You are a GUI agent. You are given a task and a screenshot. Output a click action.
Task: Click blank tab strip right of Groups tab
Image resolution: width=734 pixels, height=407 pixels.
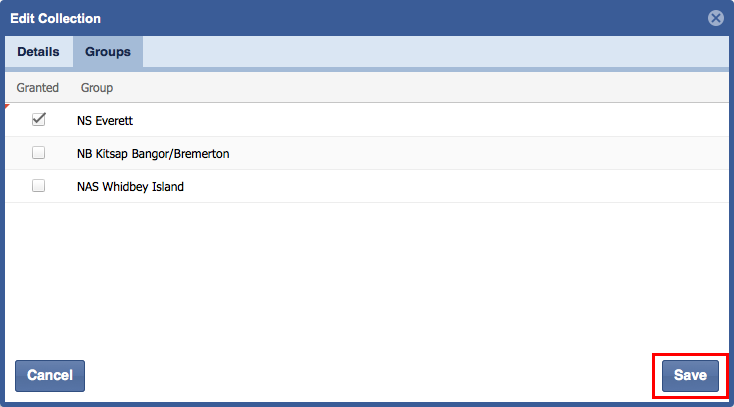(x=430, y=52)
